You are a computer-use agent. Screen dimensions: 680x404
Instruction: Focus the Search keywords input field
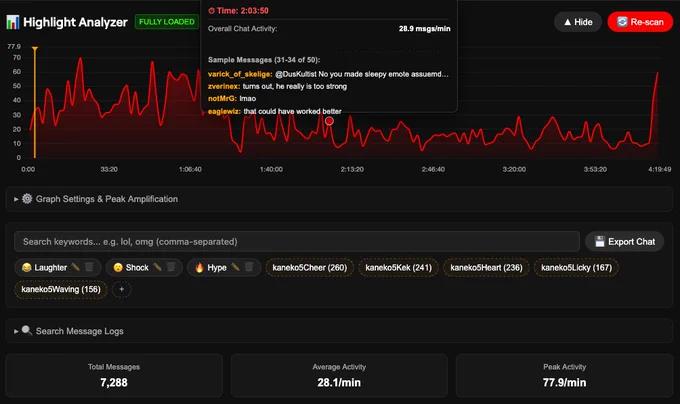pos(297,241)
